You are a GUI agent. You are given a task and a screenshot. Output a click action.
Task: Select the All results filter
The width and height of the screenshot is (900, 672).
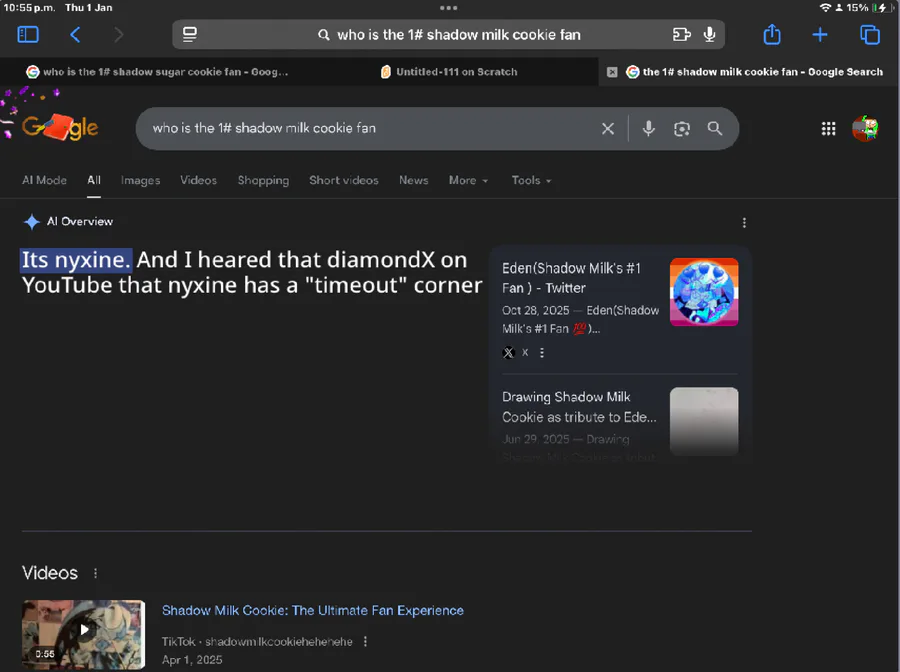[x=94, y=180]
